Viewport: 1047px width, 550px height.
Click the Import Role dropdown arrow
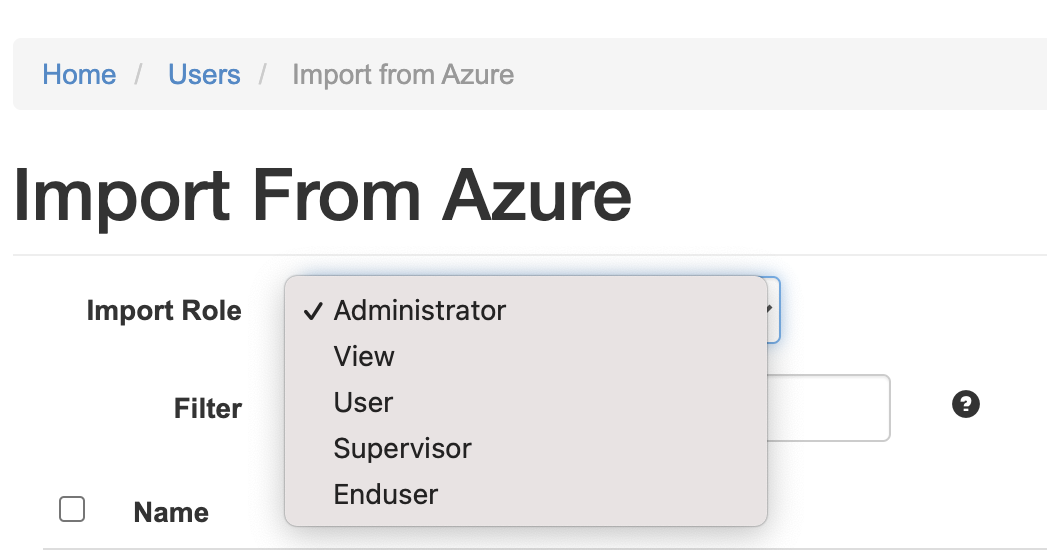pos(770,310)
